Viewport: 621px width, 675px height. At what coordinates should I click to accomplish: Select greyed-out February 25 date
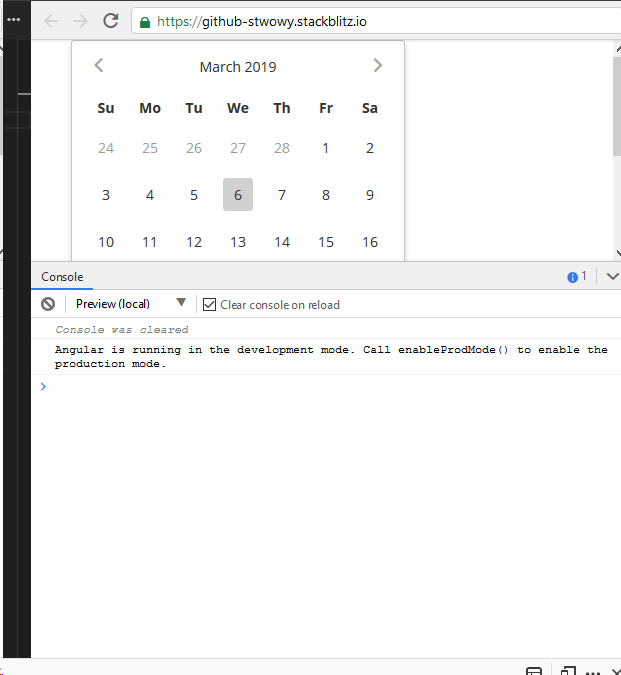pos(150,148)
